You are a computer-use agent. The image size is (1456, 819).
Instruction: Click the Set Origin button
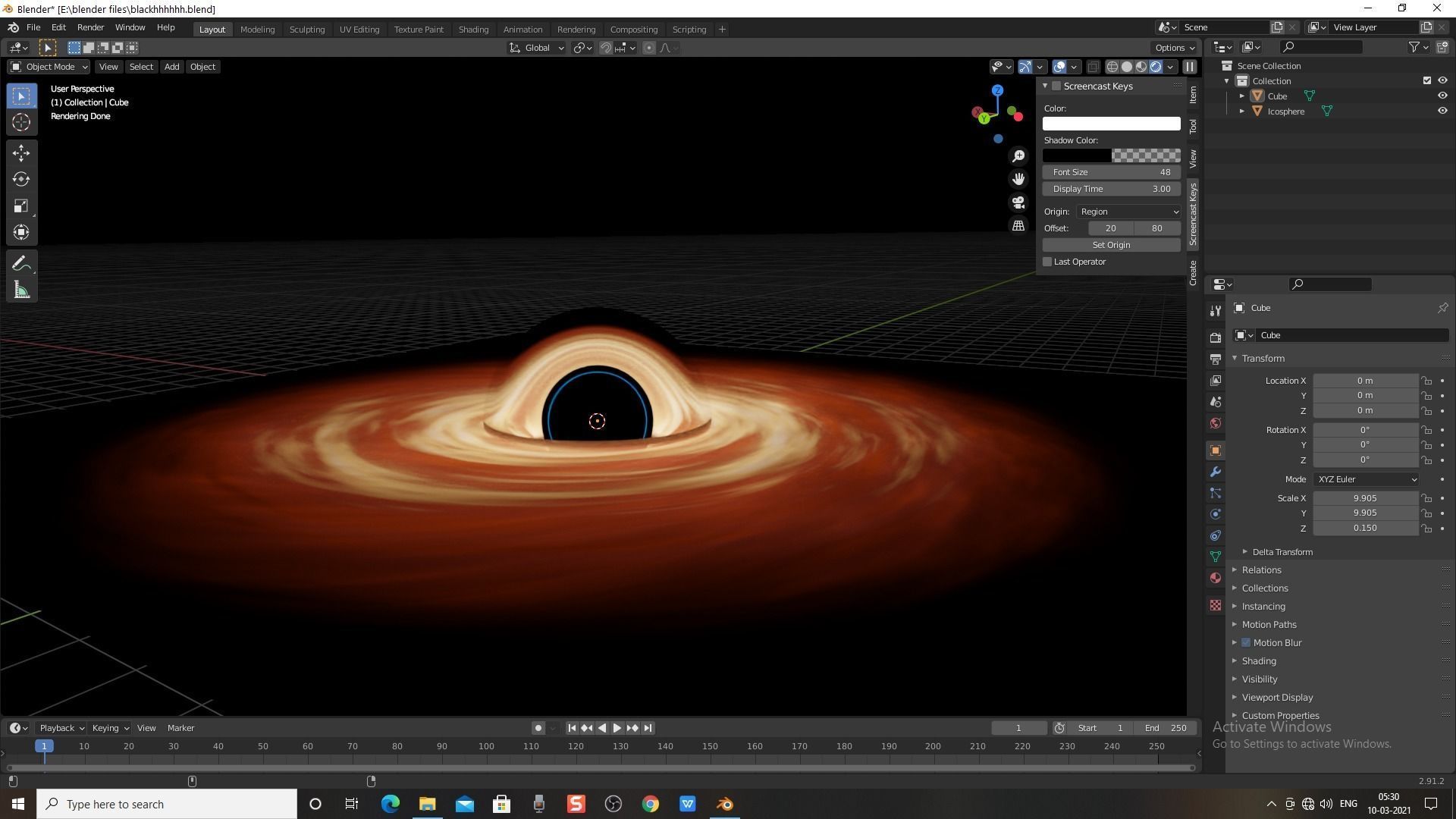click(x=1111, y=246)
